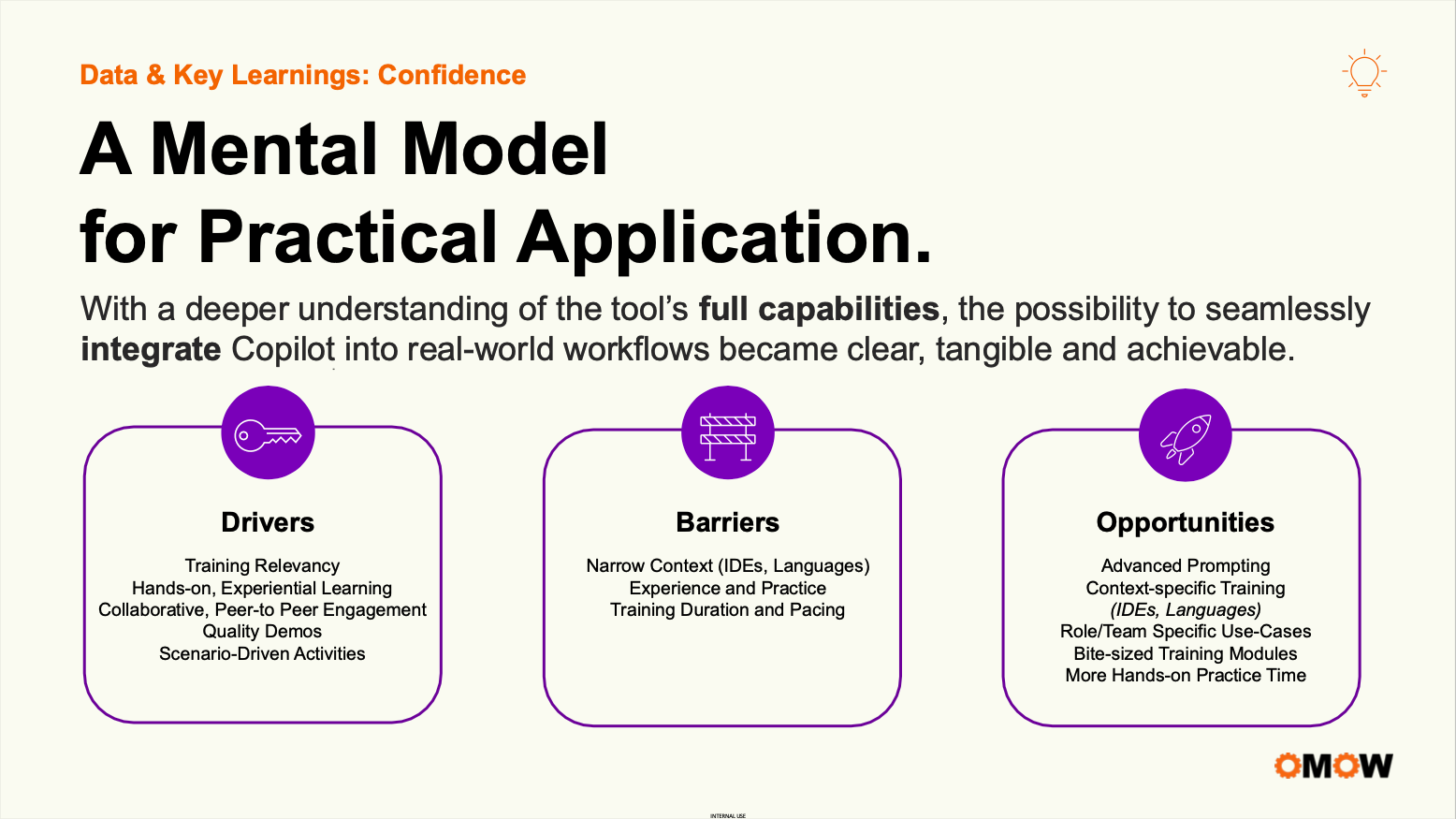The image size is (1456, 819).
Task: Select 'Context-specific Training' line
Action: [x=1186, y=588]
